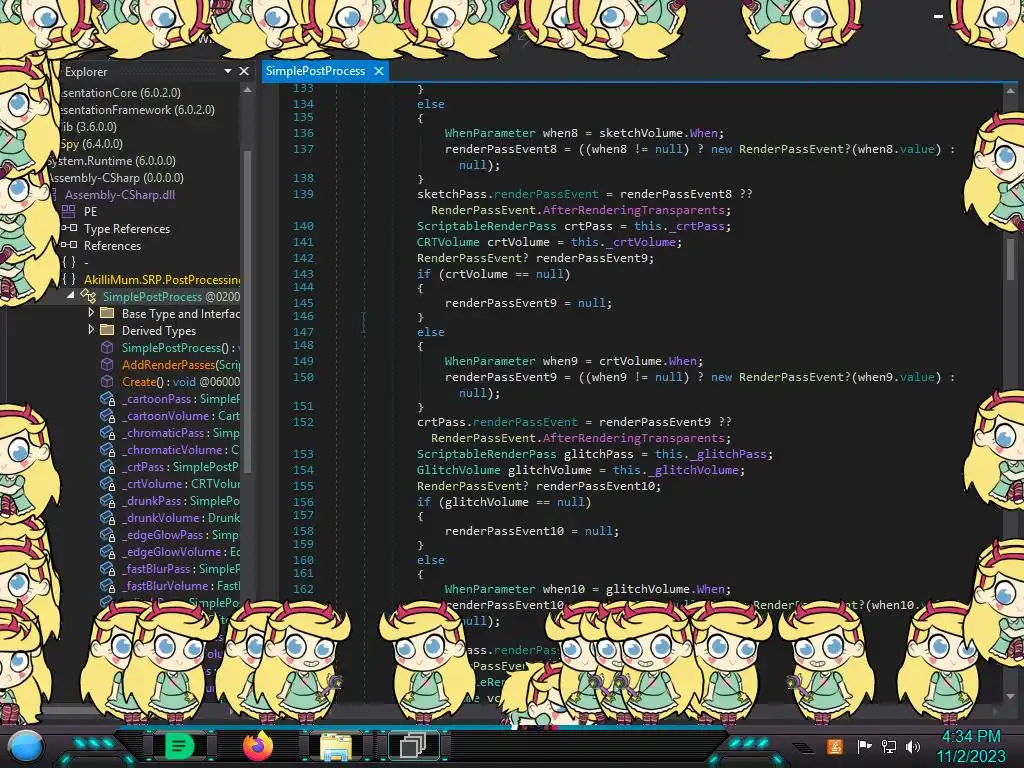Open the Action Center flag icon
Image resolution: width=1024 pixels, height=768 pixels.
(864, 746)
